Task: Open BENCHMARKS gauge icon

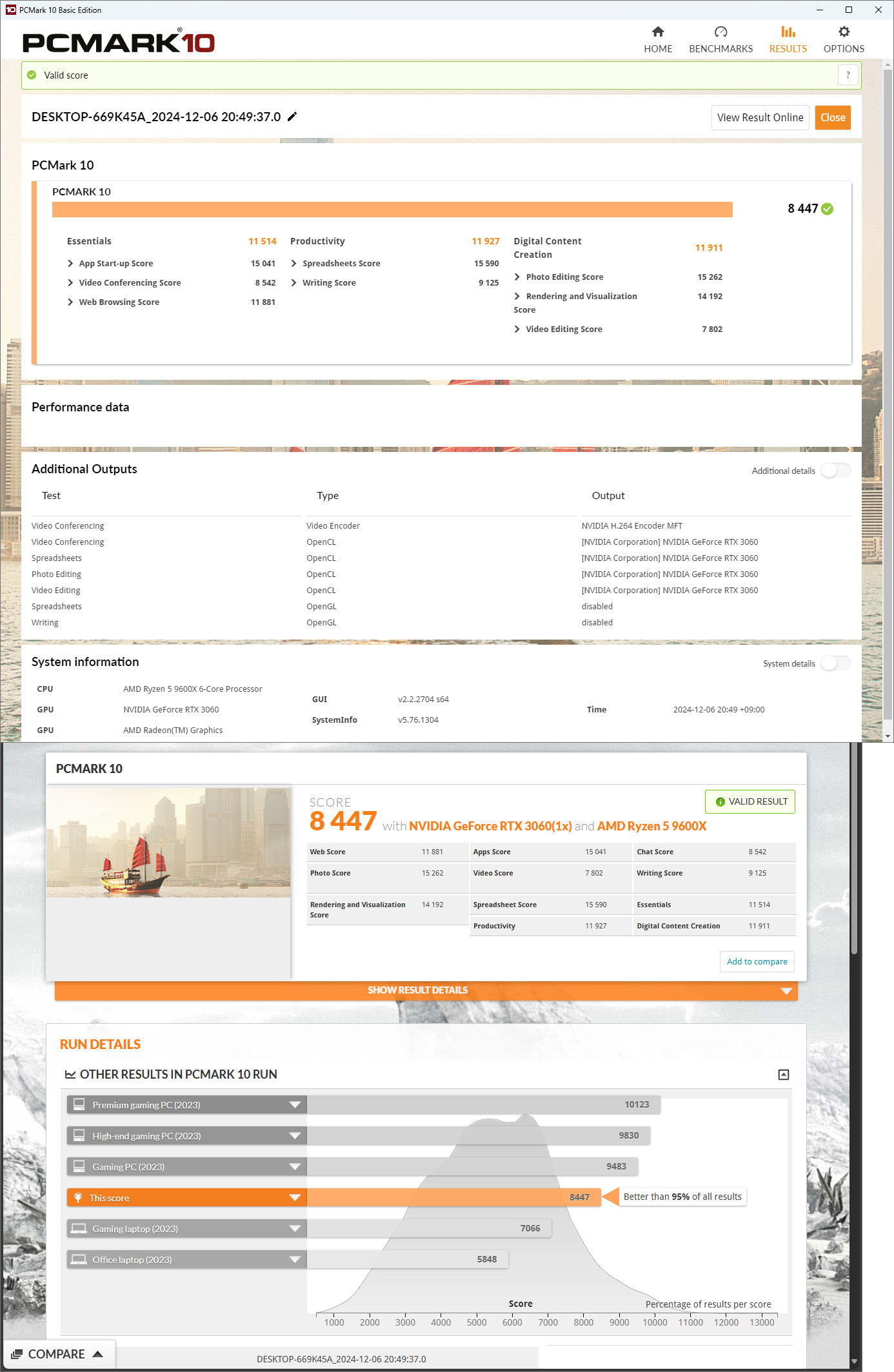Action: pos(720,32)
